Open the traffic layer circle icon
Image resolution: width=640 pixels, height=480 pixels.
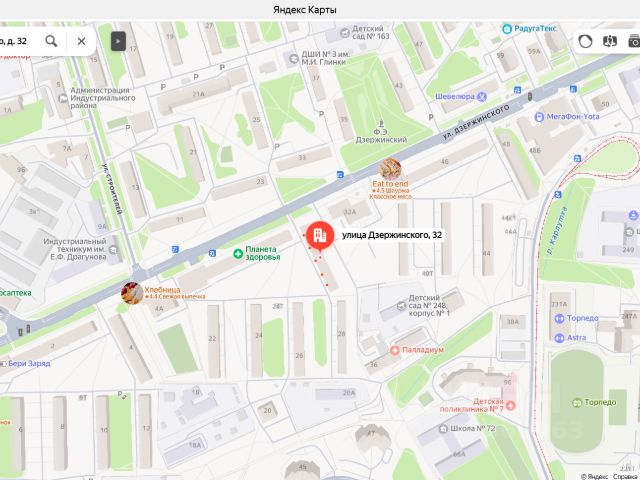click(x=585, y=41)
